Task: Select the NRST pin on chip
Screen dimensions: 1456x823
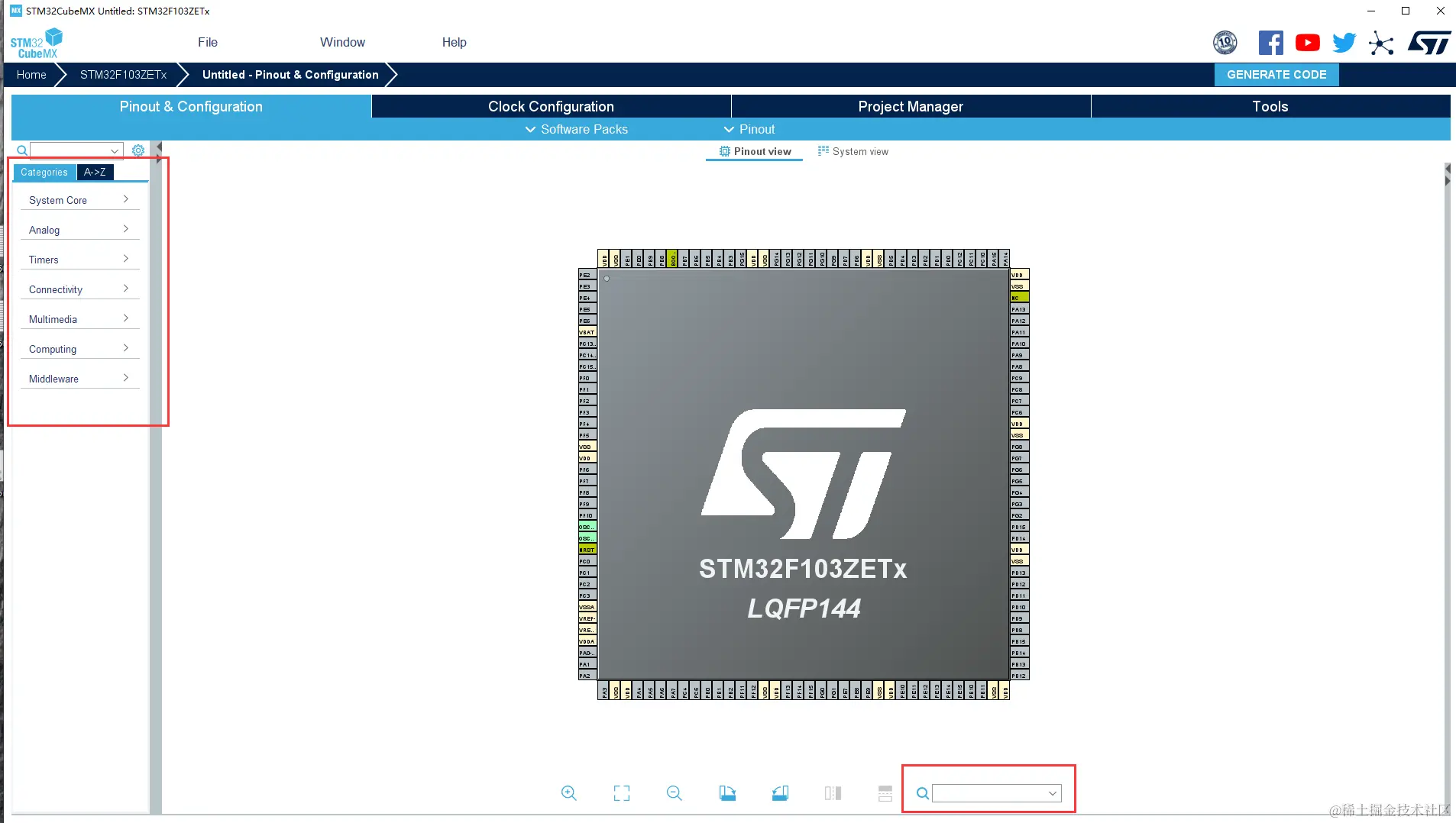Action: coord(587,550)
